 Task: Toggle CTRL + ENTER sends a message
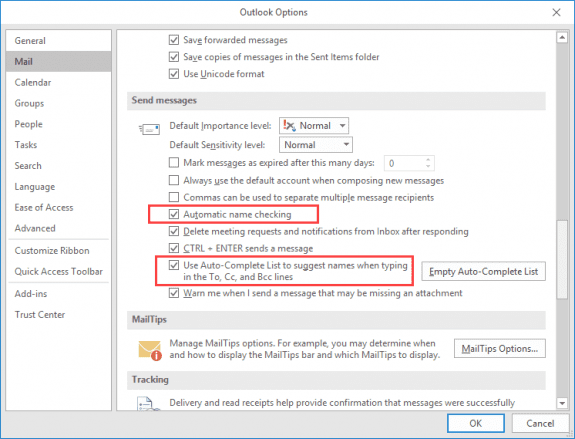(x=174, y=248)
